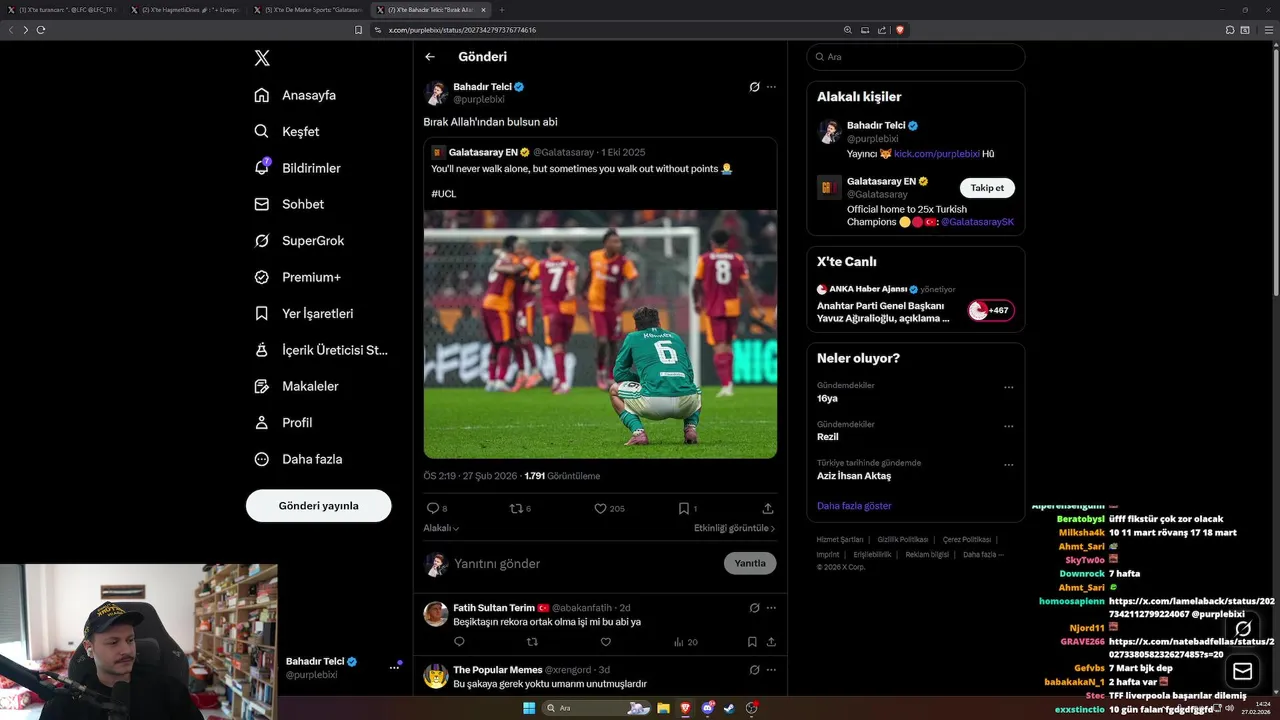Screen dimensions: 1280x720
Task: Open İçerik Üreticisi Stüdyosu item
Action: (320, 350)
